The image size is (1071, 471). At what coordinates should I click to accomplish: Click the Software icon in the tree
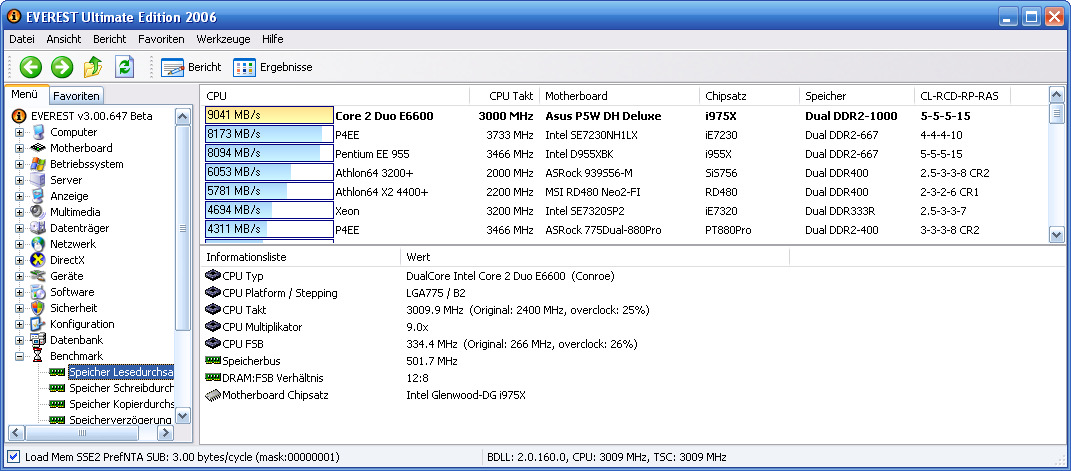38,292
